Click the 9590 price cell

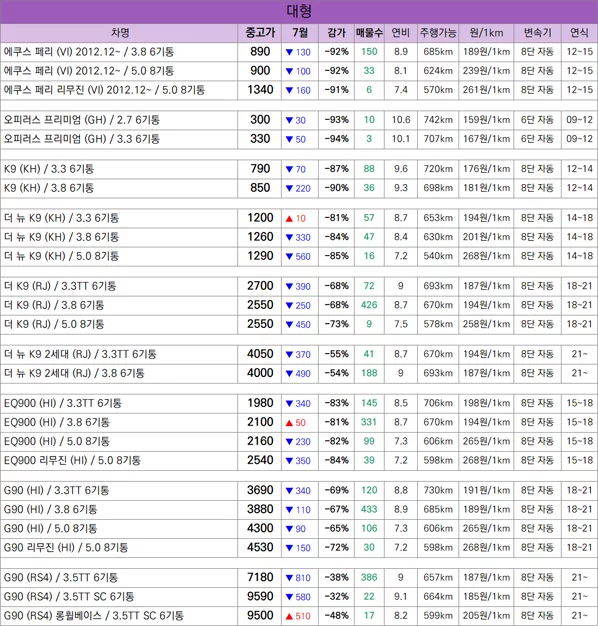point(260,596)
